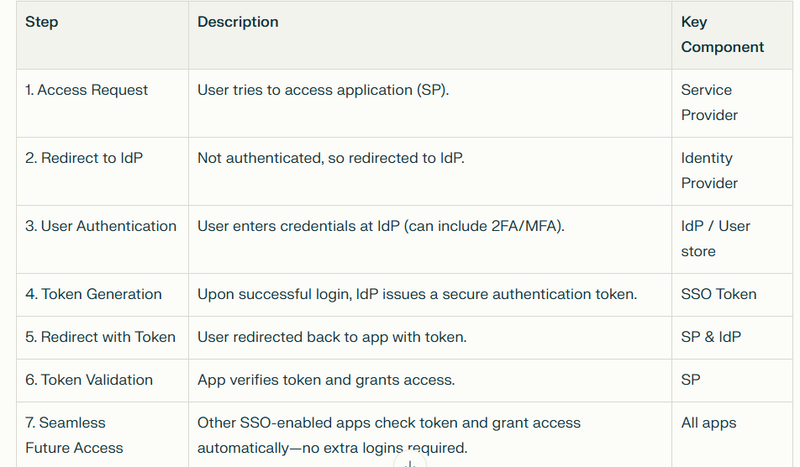Image resolution: width=800 pixels, height=467 pixels.
Task: Click 'Not authenticated, so redirected to IdP' text
Action: click(331, 158)
